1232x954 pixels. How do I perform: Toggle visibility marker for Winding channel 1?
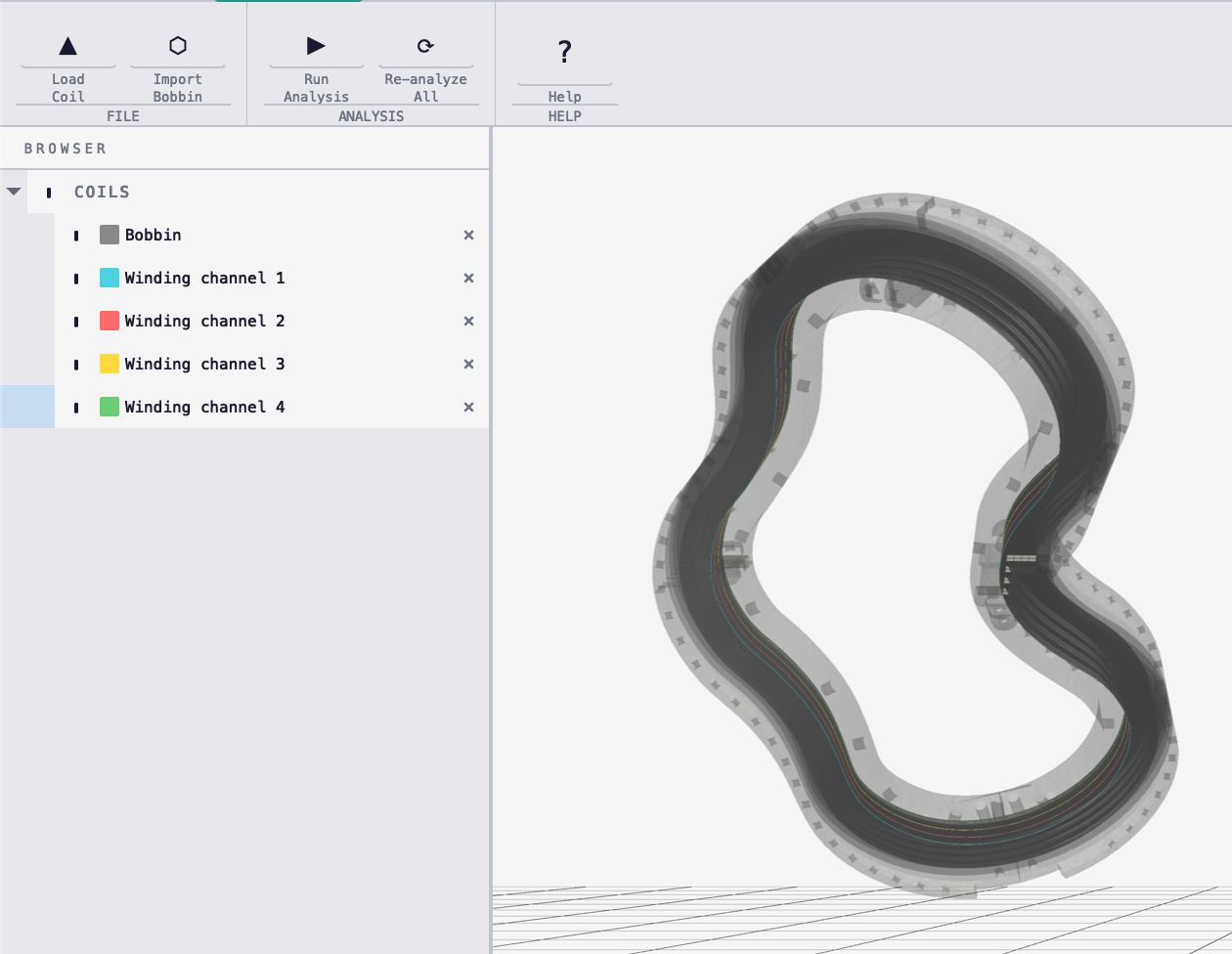[76, 279]
